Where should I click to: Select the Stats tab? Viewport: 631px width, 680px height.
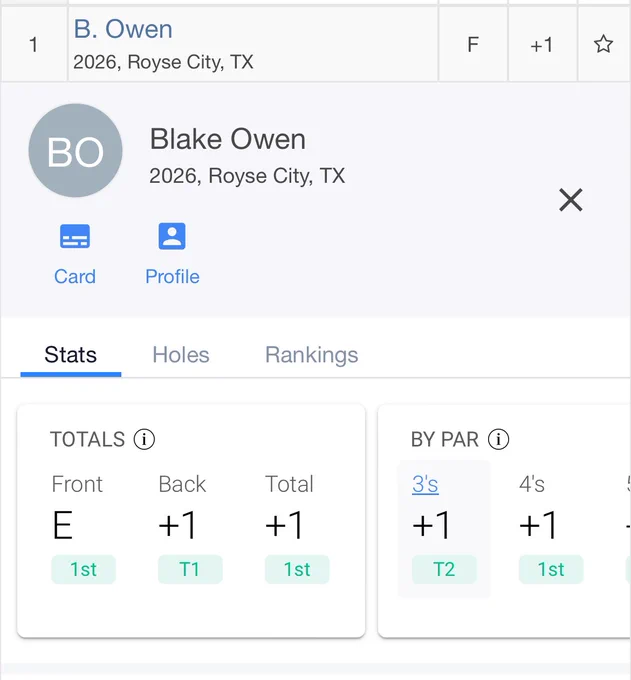71,355
